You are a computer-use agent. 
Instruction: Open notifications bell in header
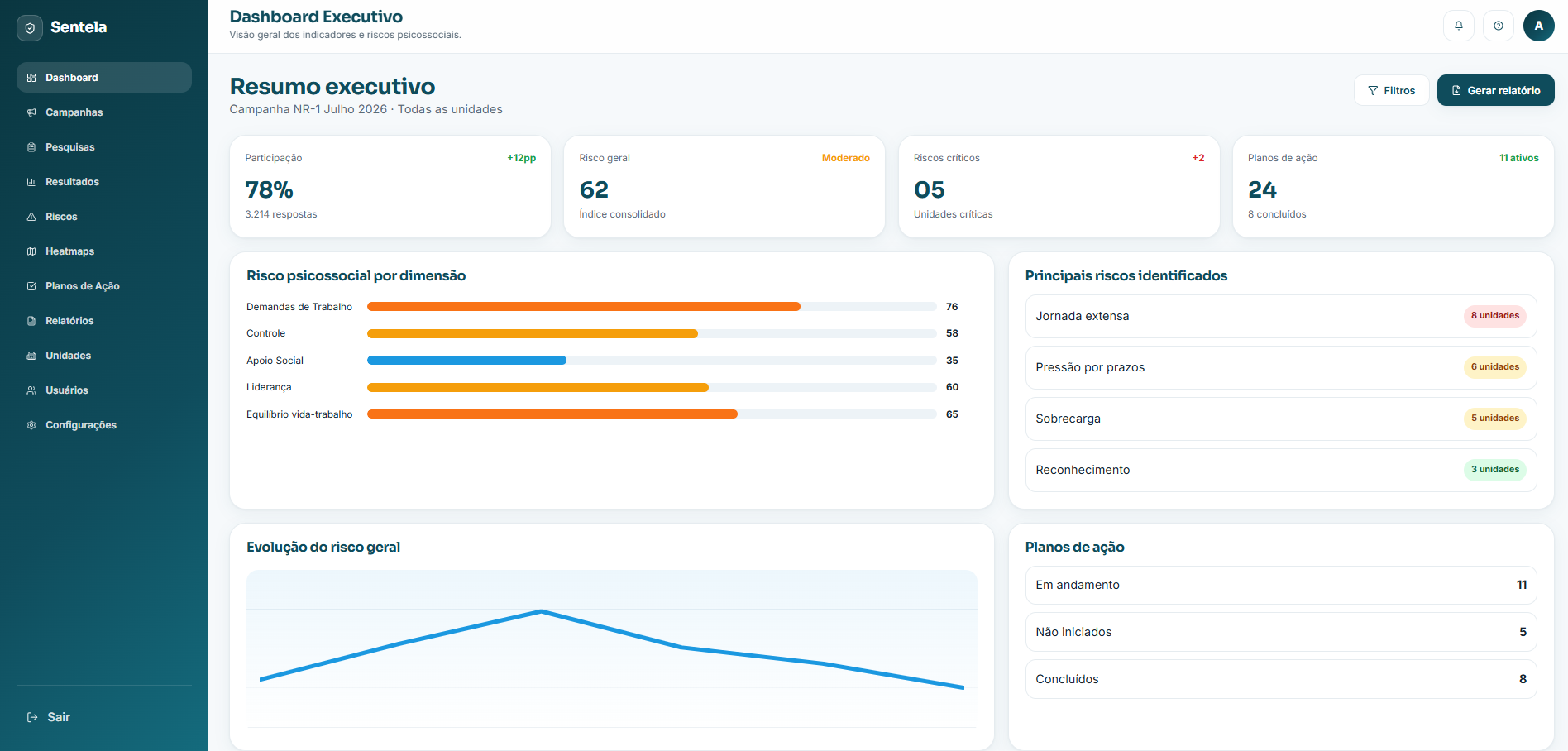[1459, 26]
